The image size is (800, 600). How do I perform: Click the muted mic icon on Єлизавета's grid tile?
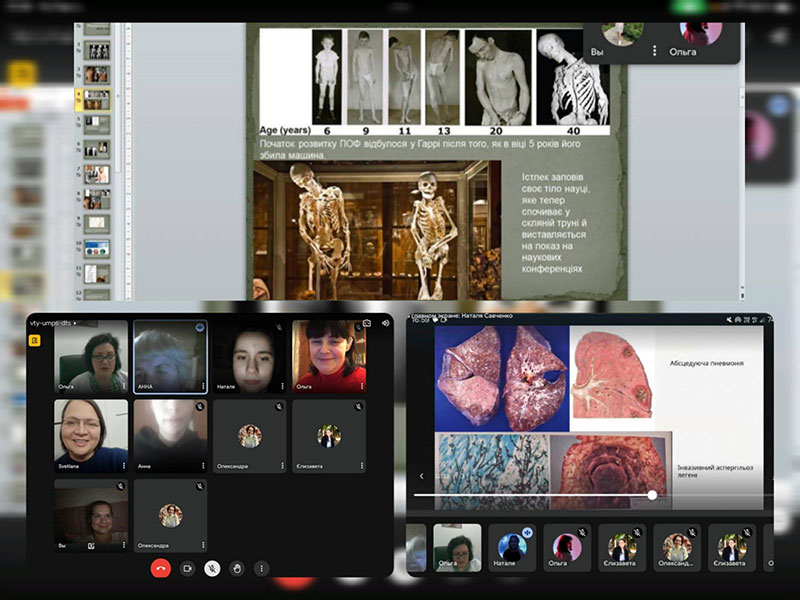click(x=358, y=407)
